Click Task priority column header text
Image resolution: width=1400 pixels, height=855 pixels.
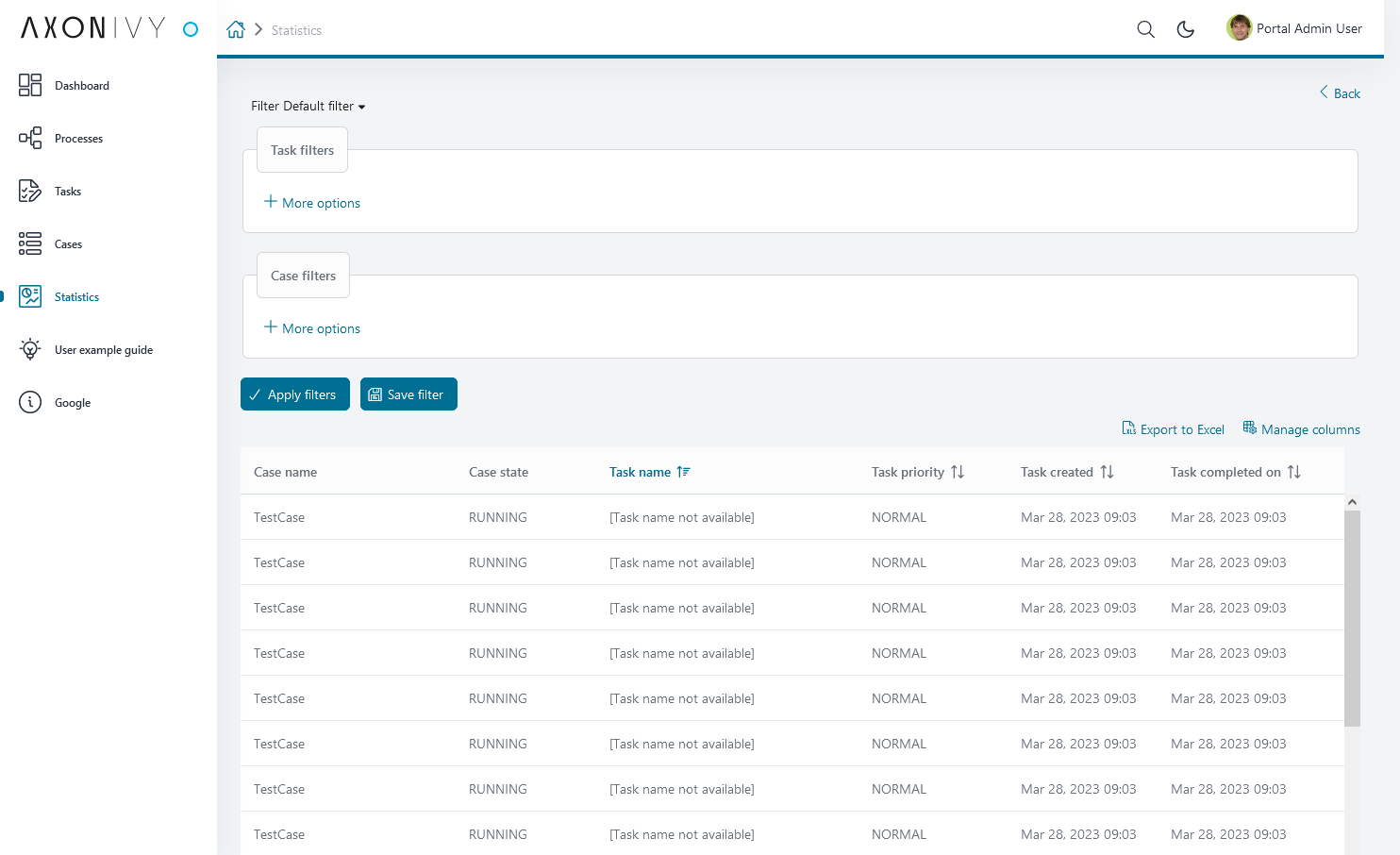(x=908, y=472)
